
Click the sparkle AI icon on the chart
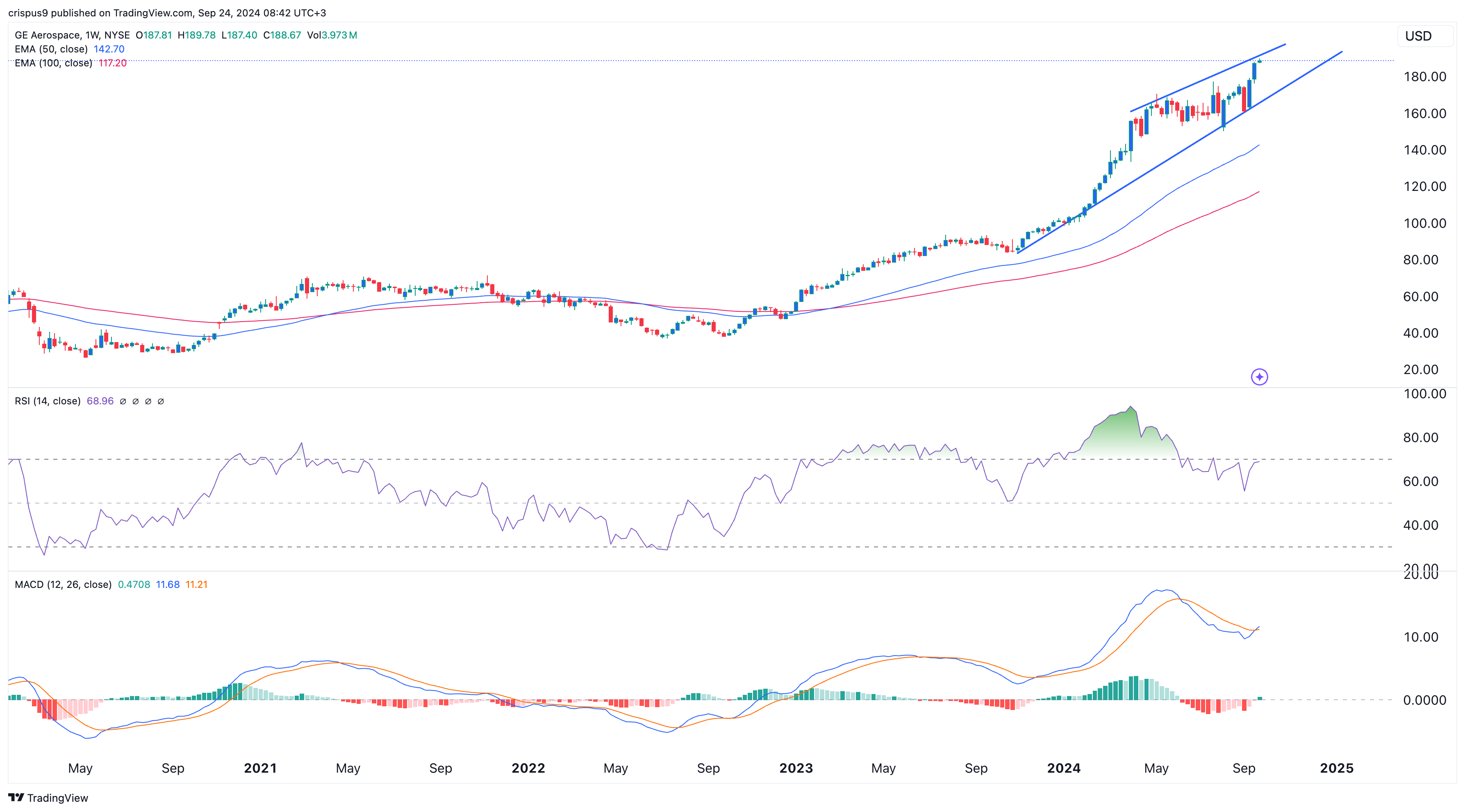coord(1259,377)
